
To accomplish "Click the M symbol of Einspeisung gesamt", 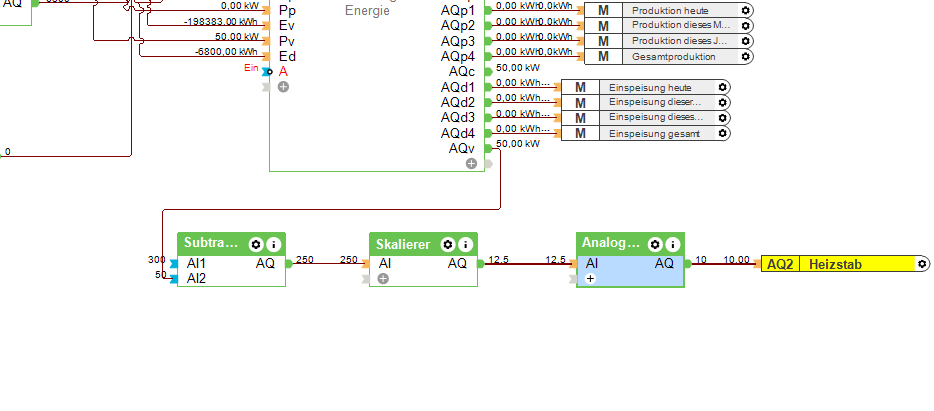I will click(x=580, y=133).
